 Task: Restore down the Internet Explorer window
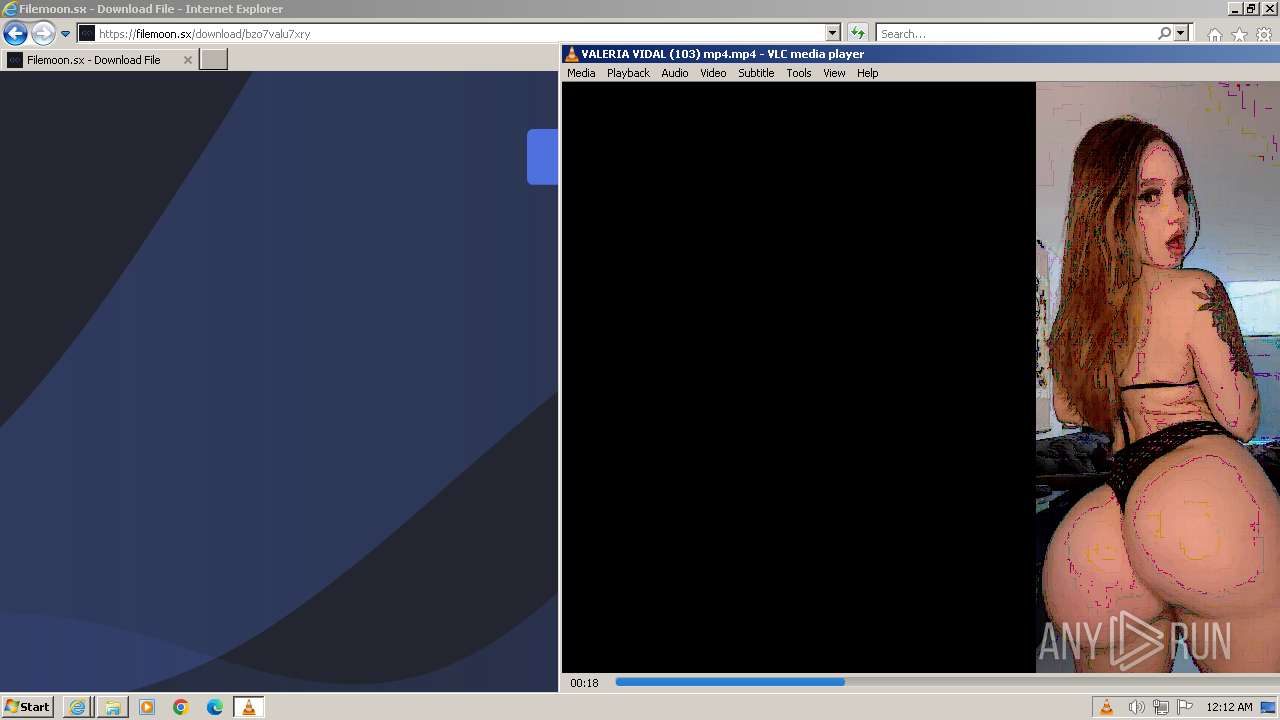point(1251,9)
